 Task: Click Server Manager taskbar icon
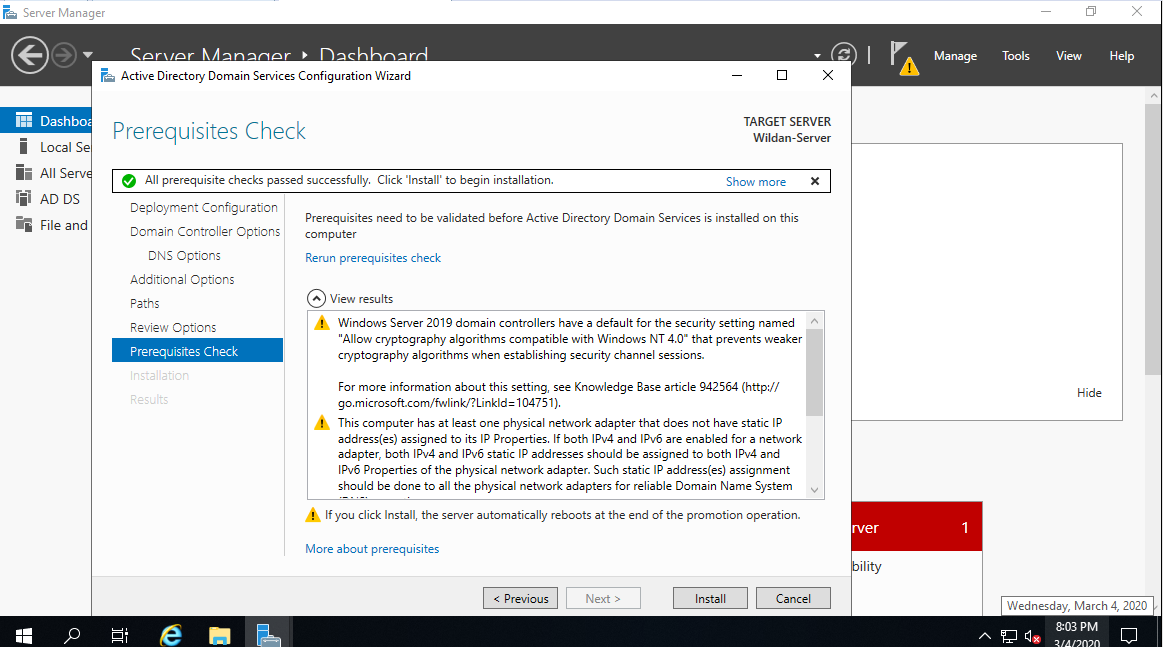tap(268, 635)
